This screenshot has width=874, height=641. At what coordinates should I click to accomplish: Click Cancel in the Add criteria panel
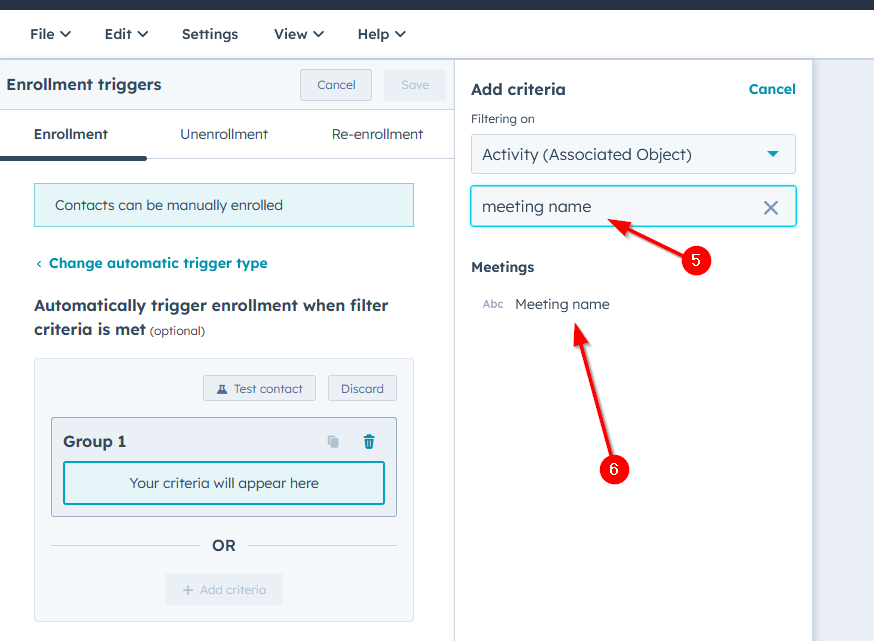(772, 89)
